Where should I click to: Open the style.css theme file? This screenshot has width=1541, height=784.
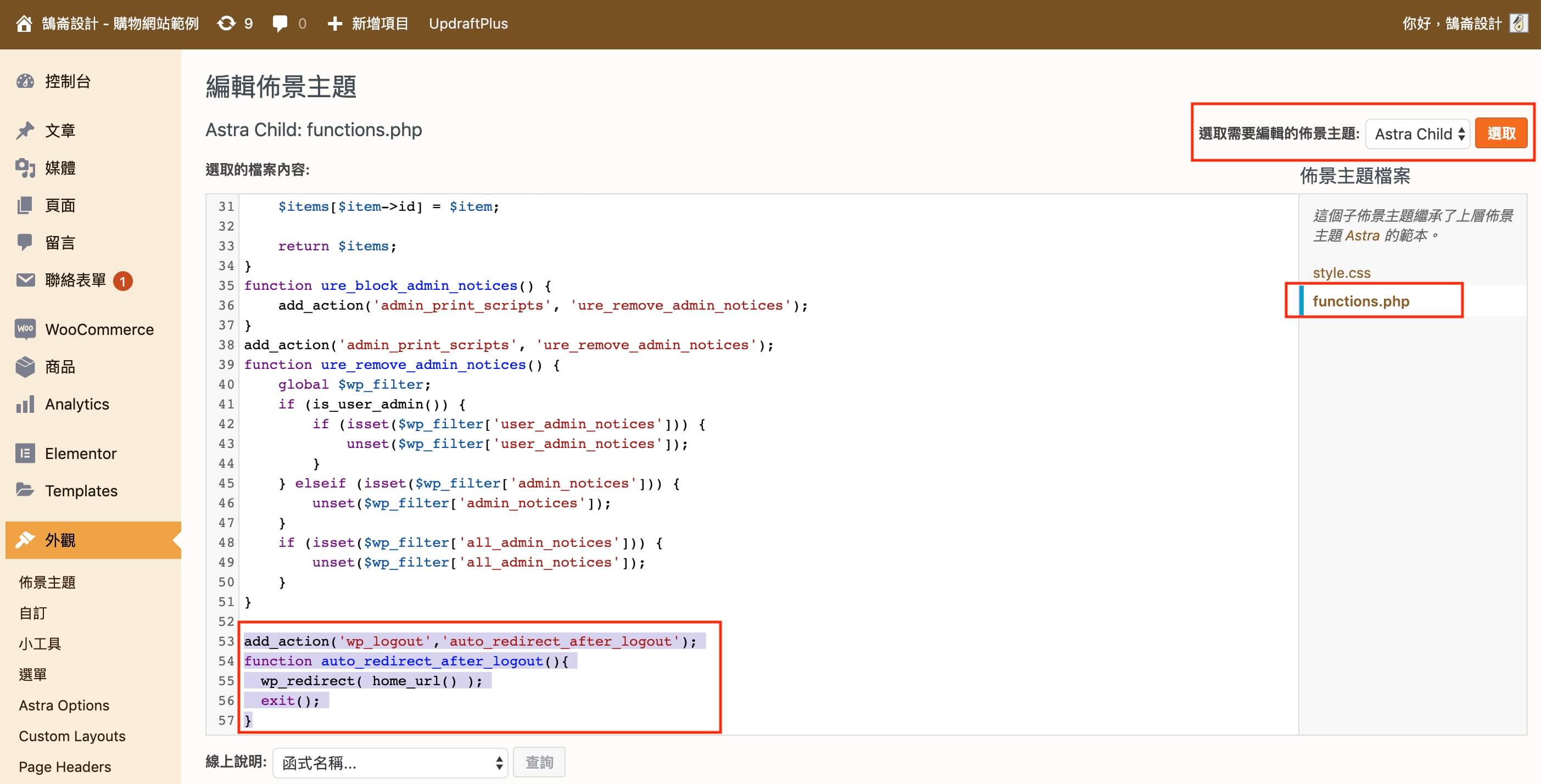1341,273
